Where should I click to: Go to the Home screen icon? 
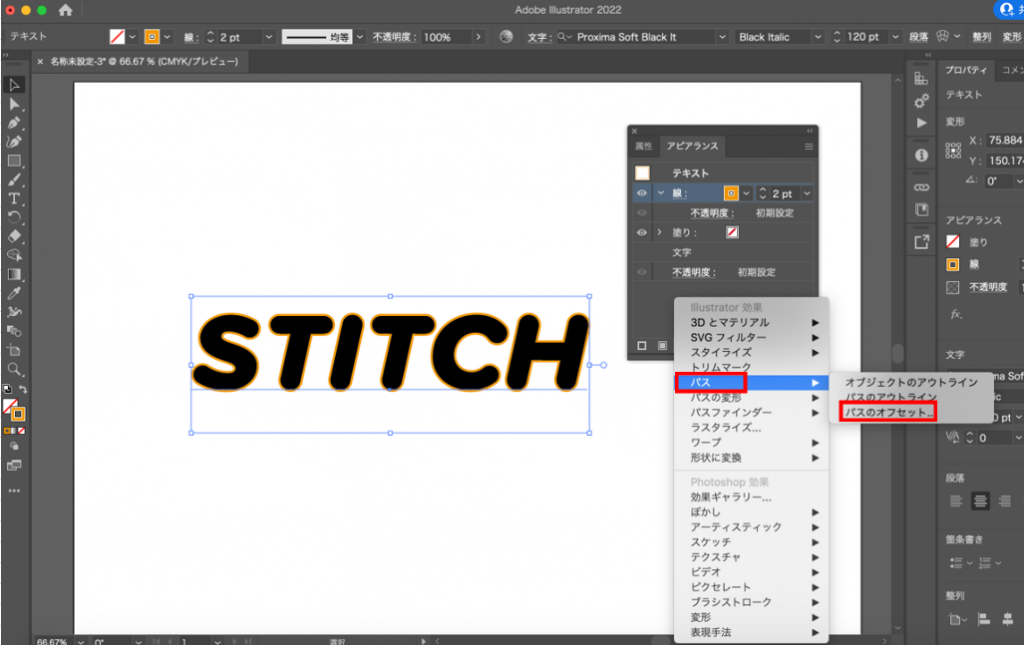65,10
